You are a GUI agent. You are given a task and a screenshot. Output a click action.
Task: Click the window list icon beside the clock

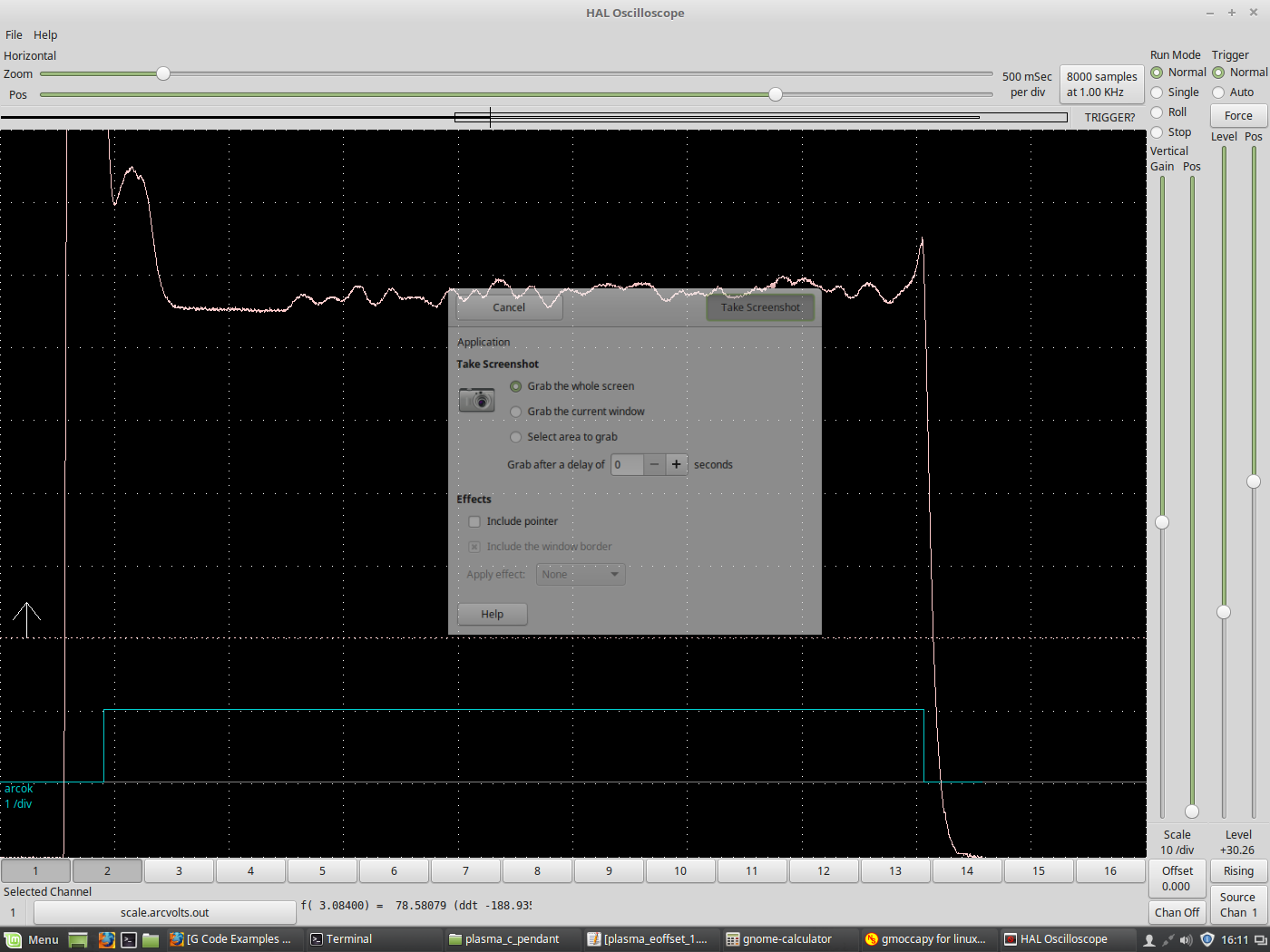coord(1260,939)
